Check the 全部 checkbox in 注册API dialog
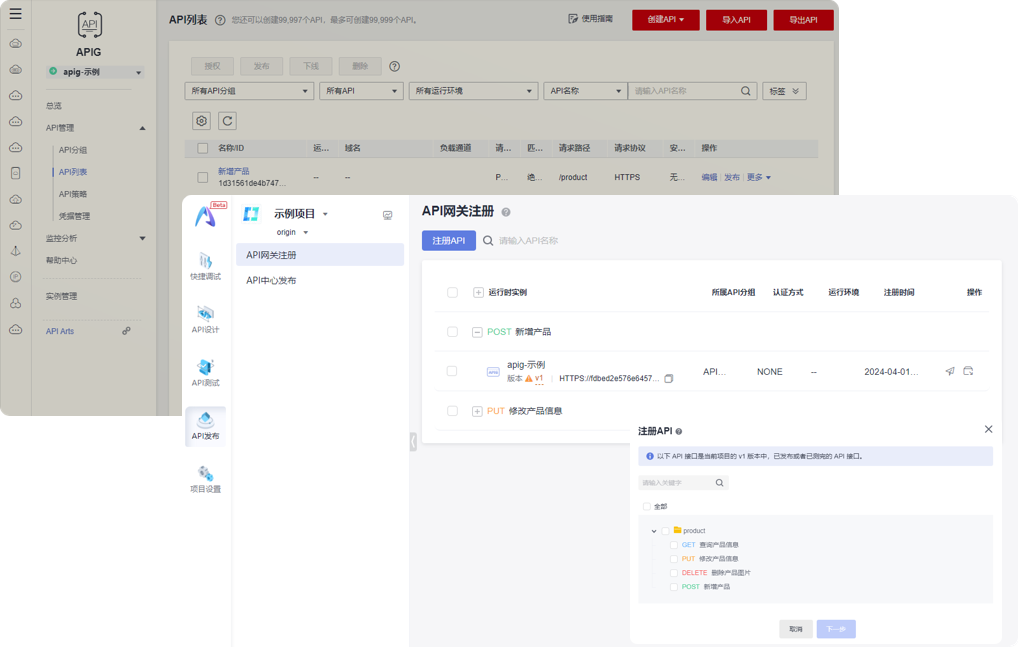This screenshot has width=1018, height=650. tap(647, 506)
